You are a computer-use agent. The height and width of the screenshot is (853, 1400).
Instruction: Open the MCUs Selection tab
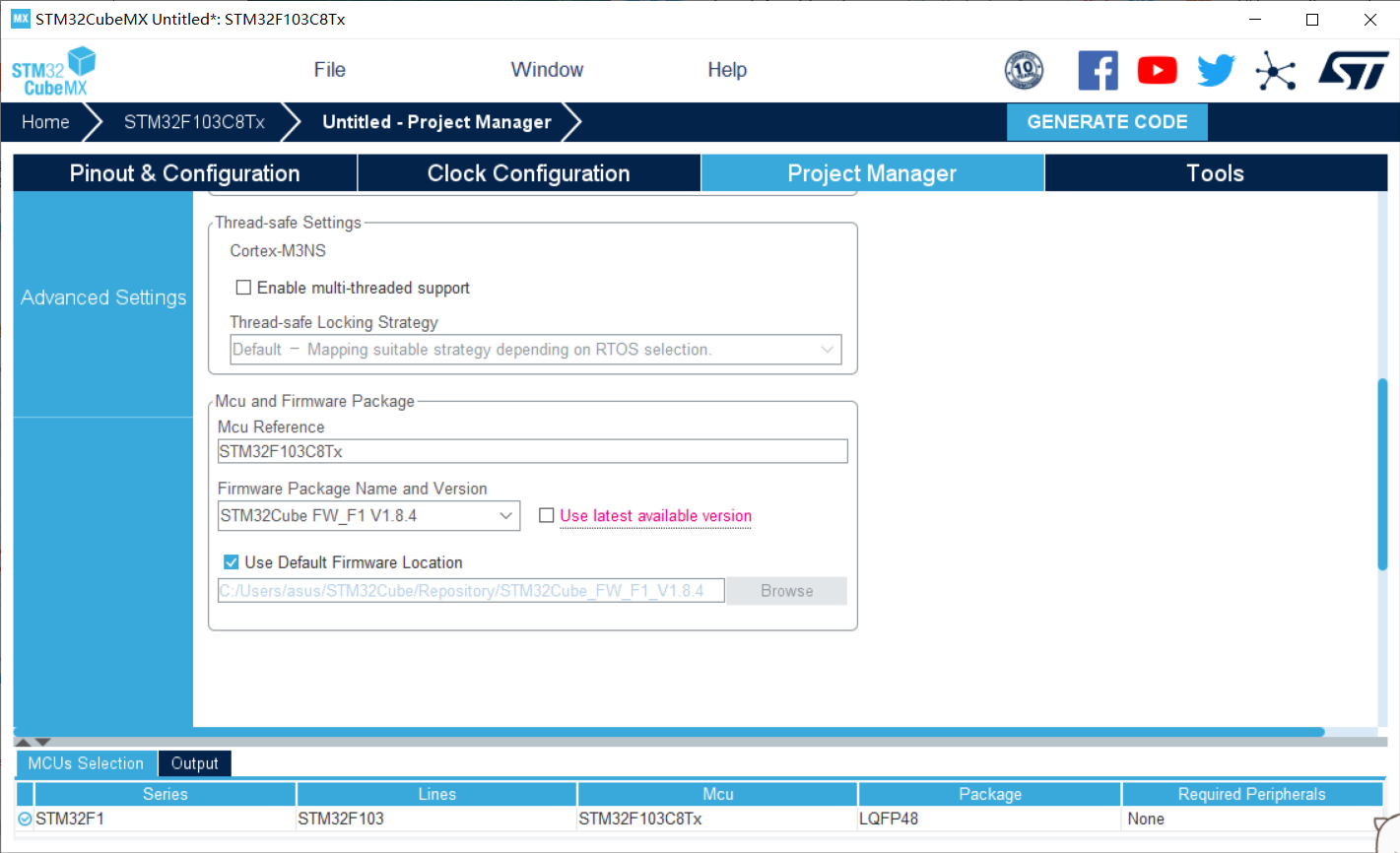(x=86, y=763)
